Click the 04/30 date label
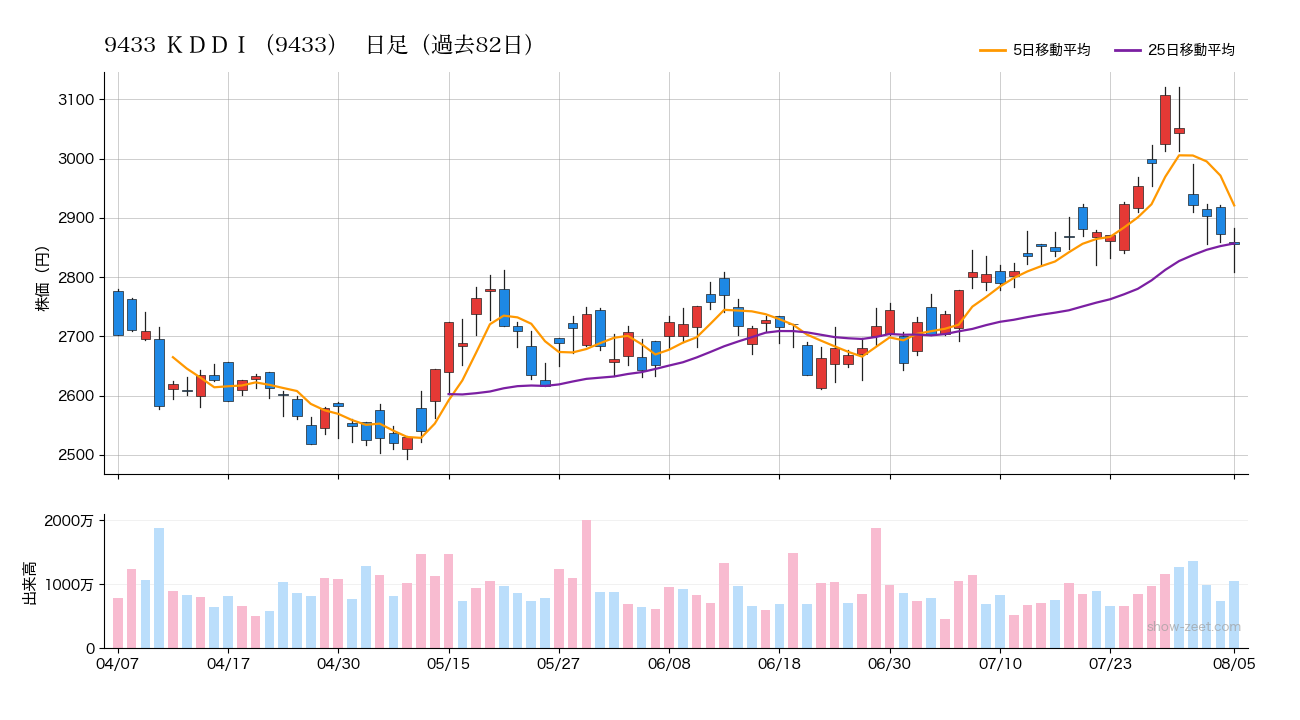This screenshot has height=720, width=1300. tap(338, 663)
